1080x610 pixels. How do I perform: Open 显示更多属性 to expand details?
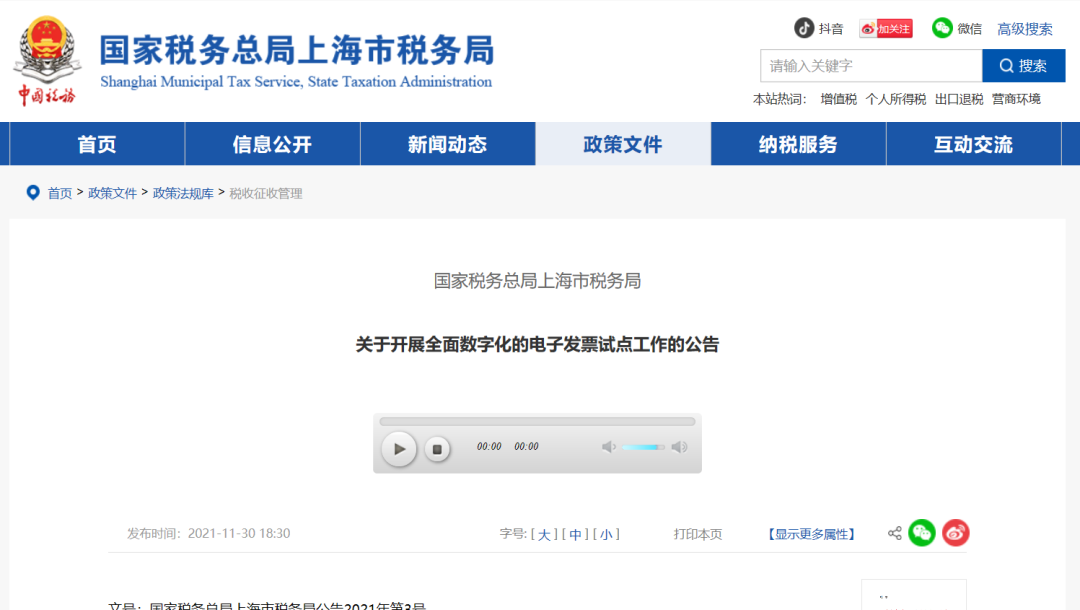tap(812, 534)
